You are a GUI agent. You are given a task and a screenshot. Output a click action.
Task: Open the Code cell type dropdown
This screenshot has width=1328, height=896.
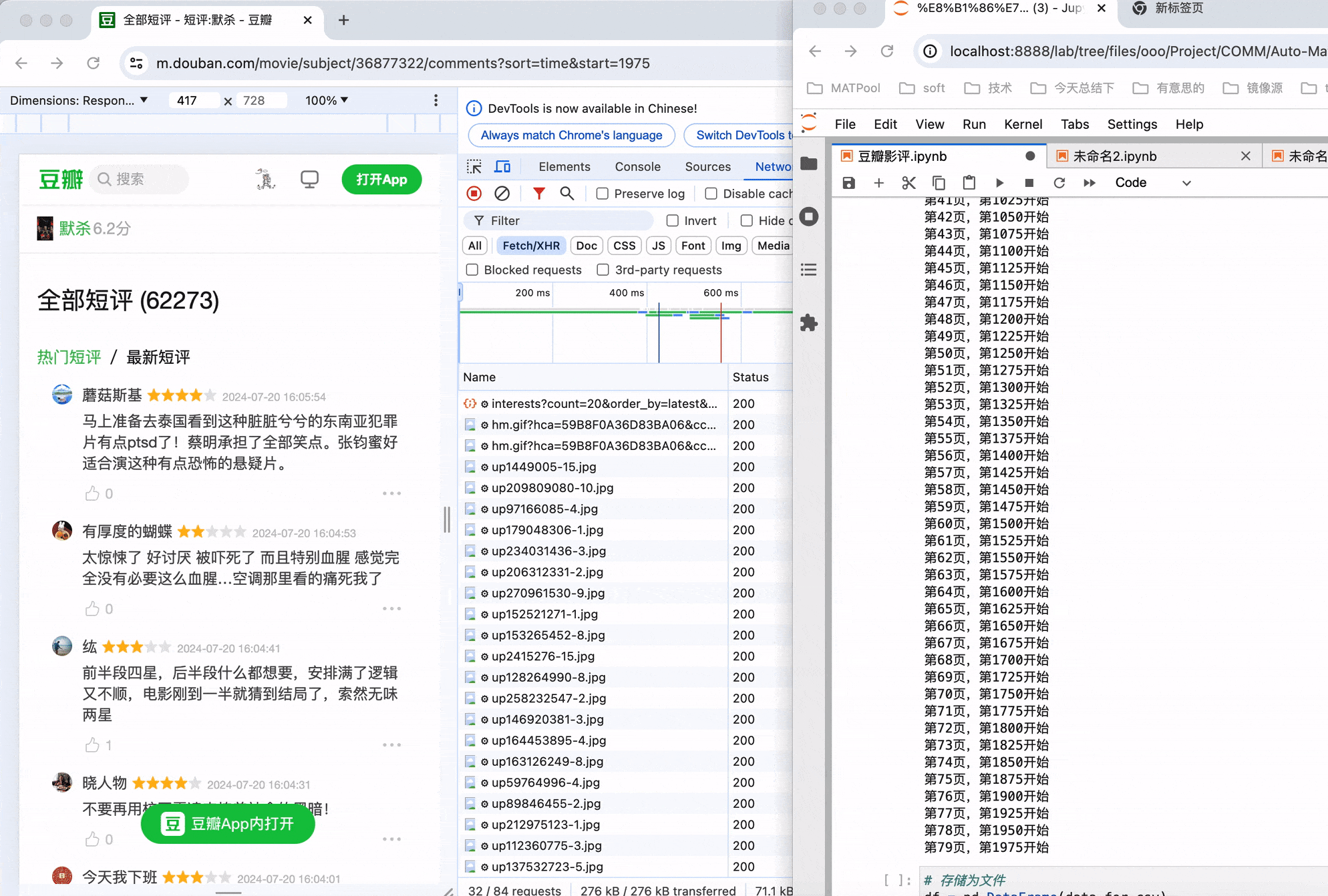1152,183
